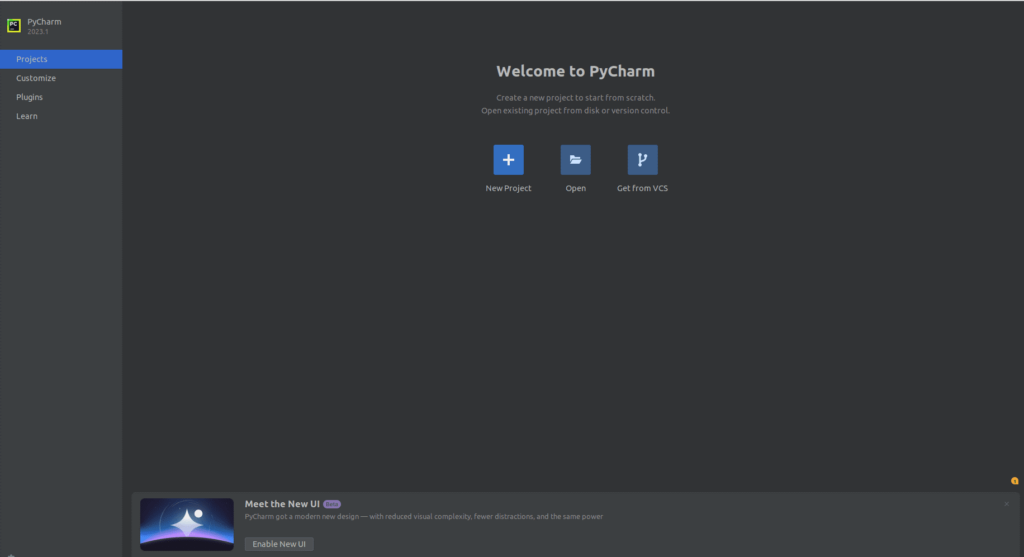Click the 'Meet the New UI' title text
Image resolution: width=1024 pixels, height=557 pixels.
(x=282, y=504)
